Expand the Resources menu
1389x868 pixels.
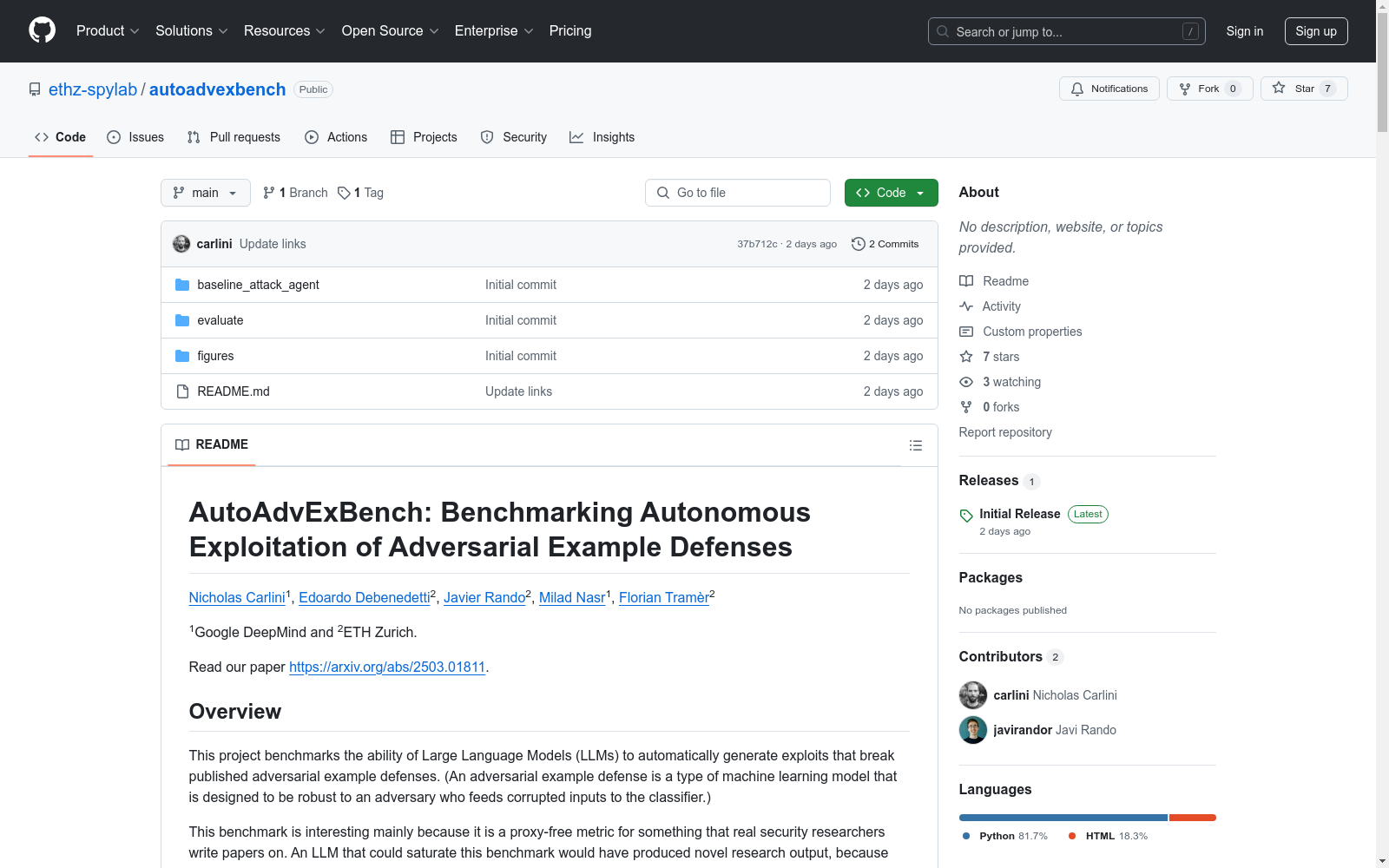[285, 30]
